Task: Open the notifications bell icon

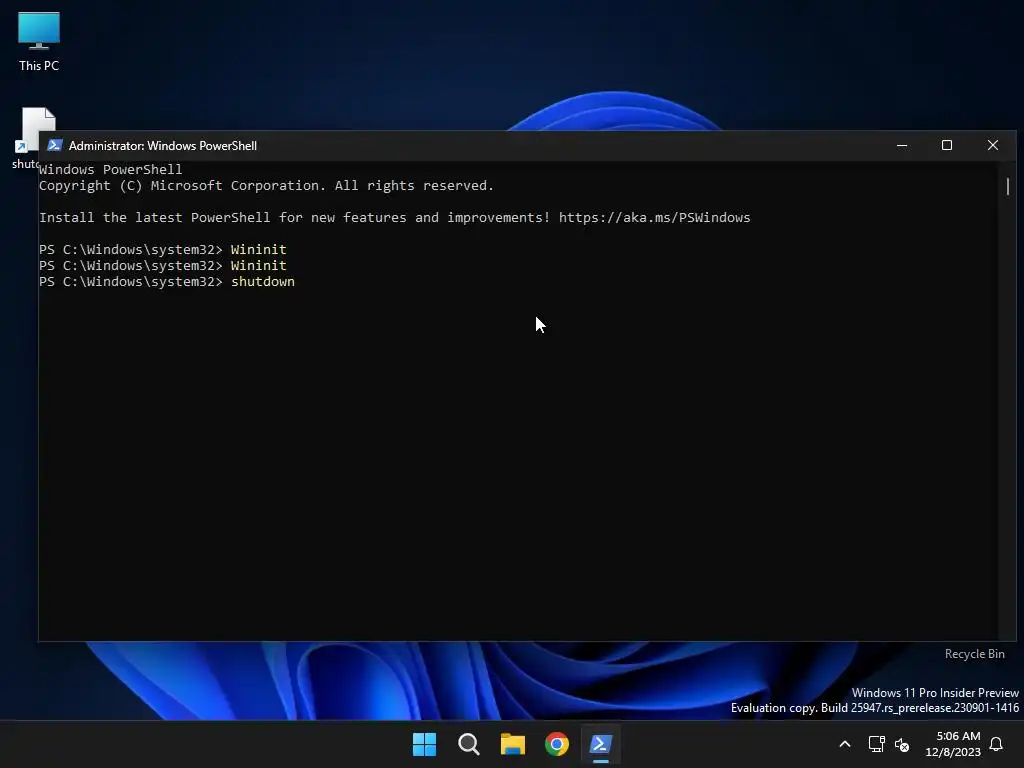Action: click(x=997, y=744)
